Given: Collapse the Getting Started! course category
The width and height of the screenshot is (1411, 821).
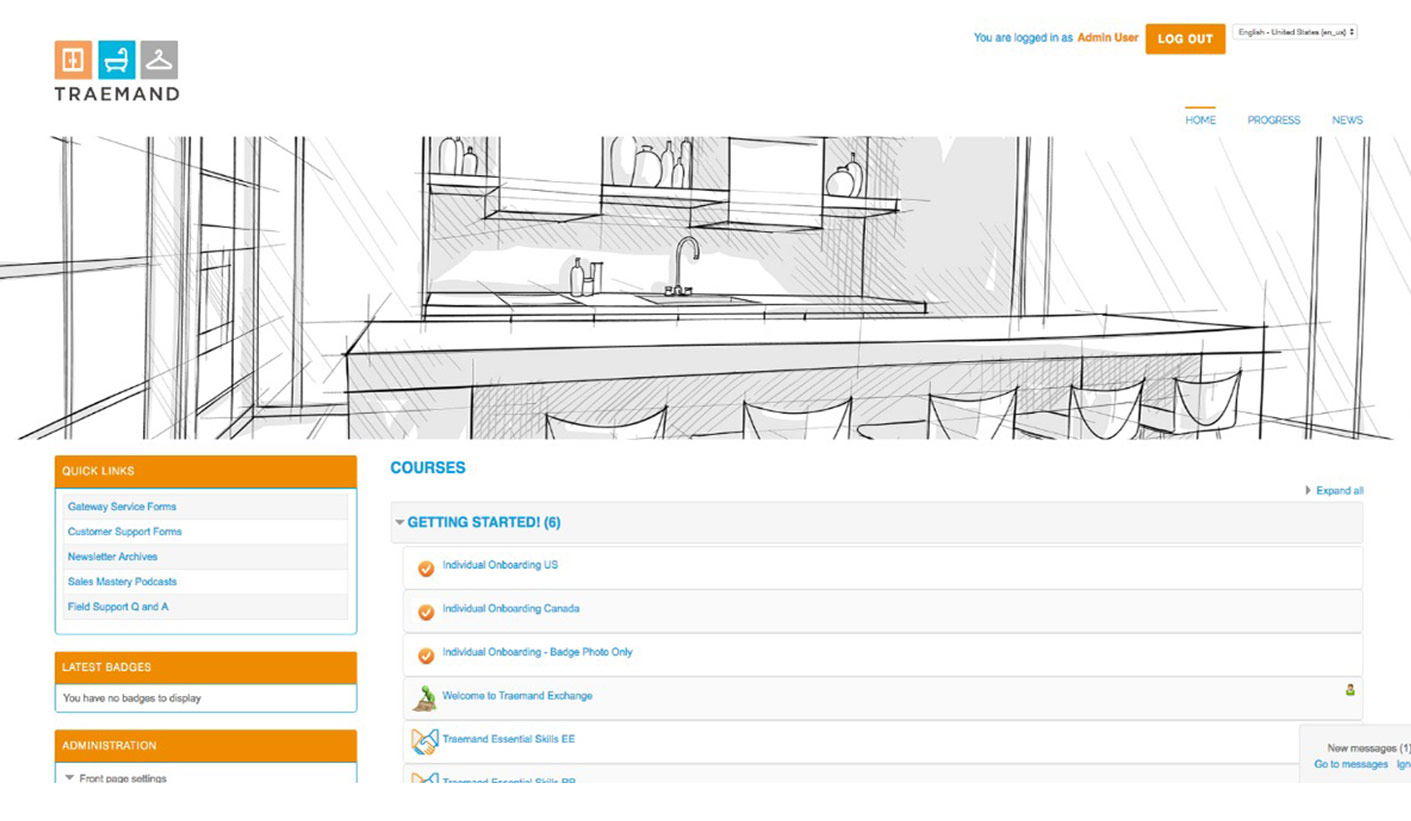Looking at the screenshot, I should [x=400, y=523].
